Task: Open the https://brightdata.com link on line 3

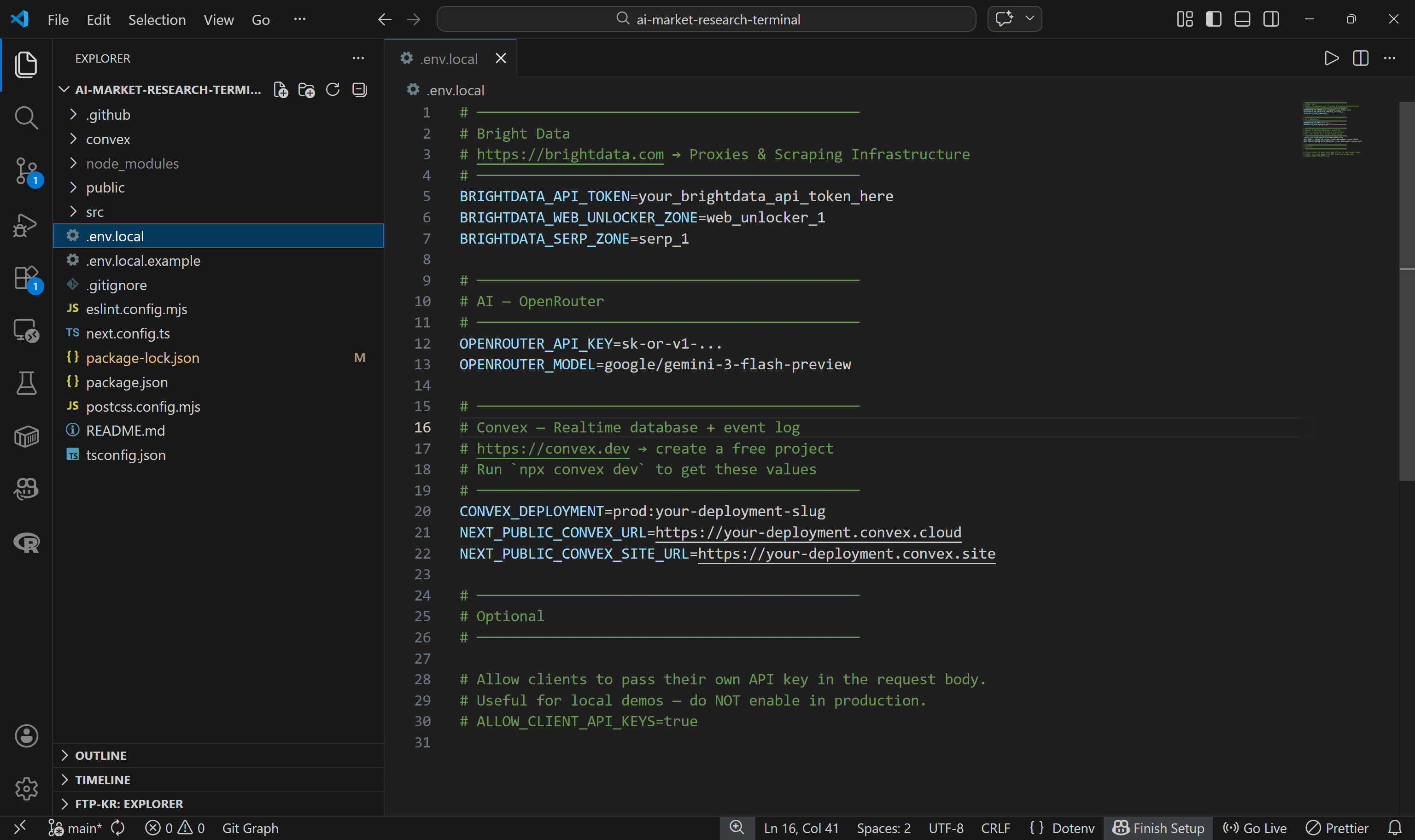Action: tap(569, 154)
